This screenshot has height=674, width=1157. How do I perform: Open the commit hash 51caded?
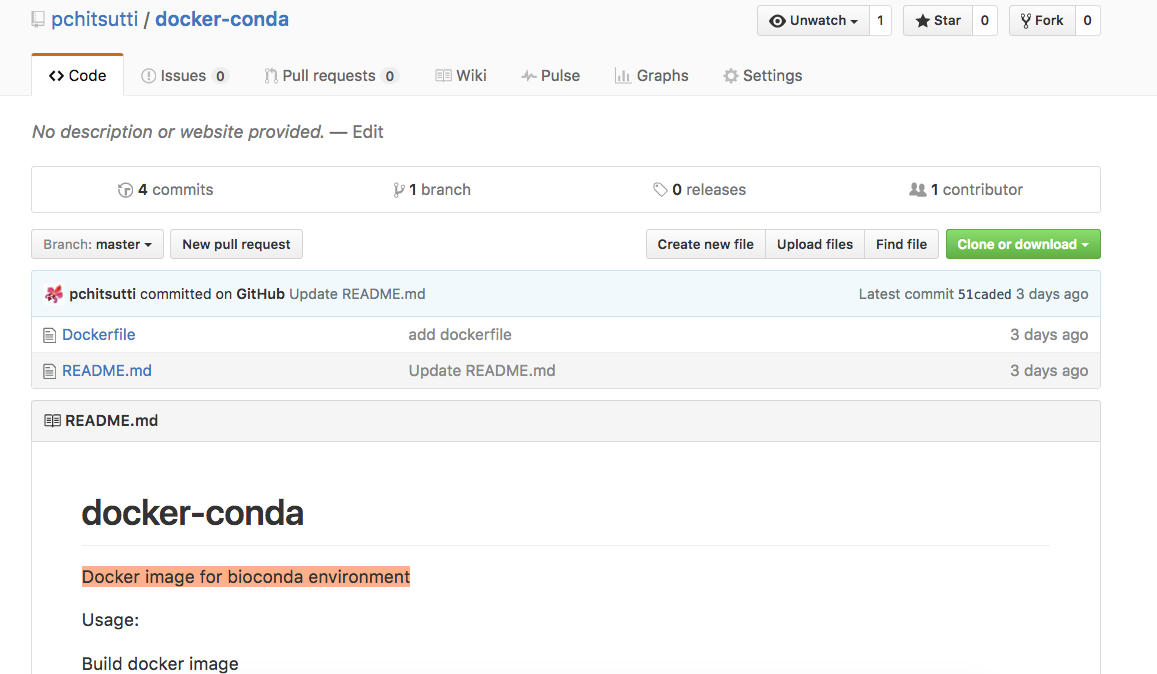(984, 294)
